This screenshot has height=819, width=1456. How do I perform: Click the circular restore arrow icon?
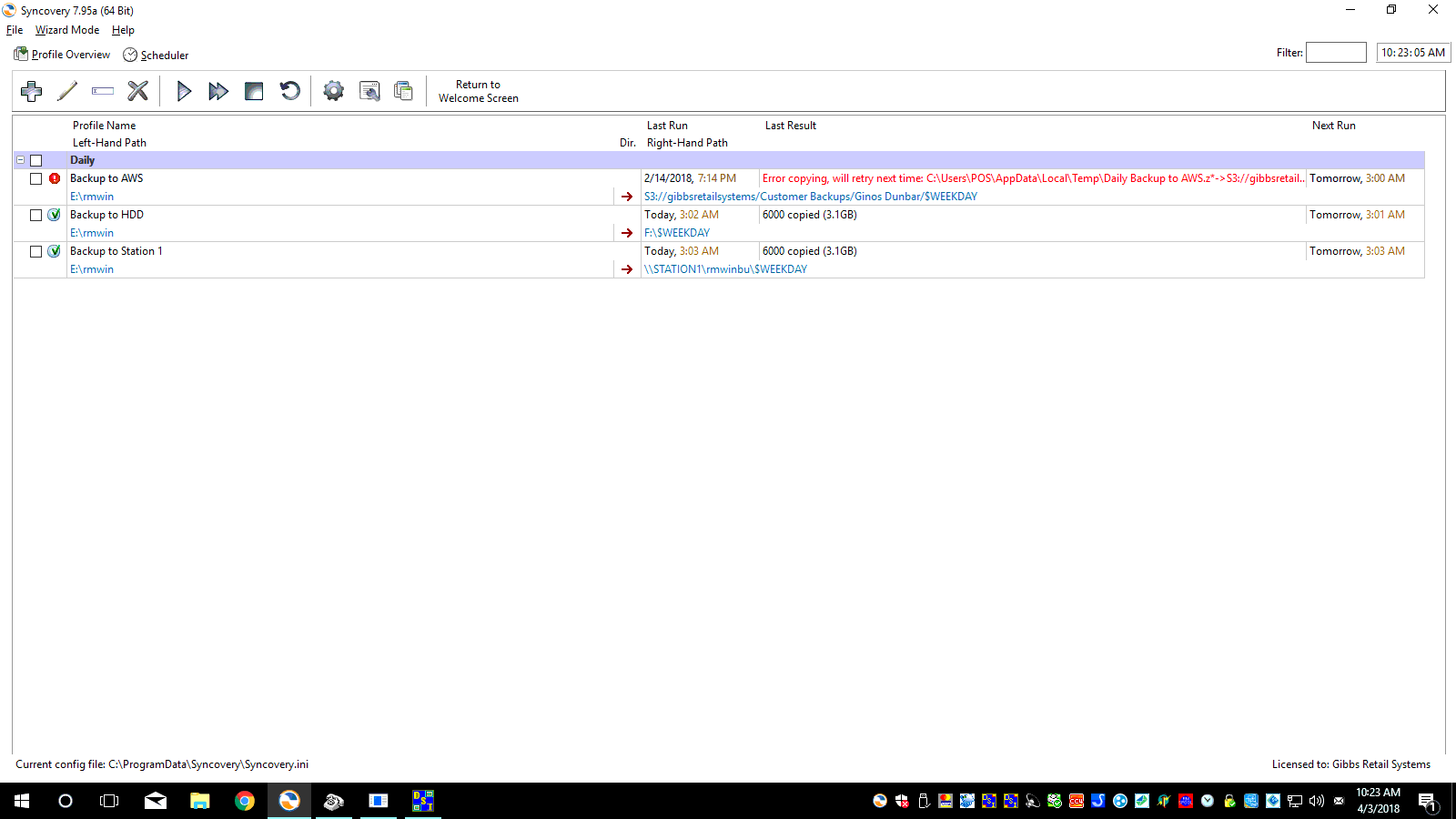[289, 91]
